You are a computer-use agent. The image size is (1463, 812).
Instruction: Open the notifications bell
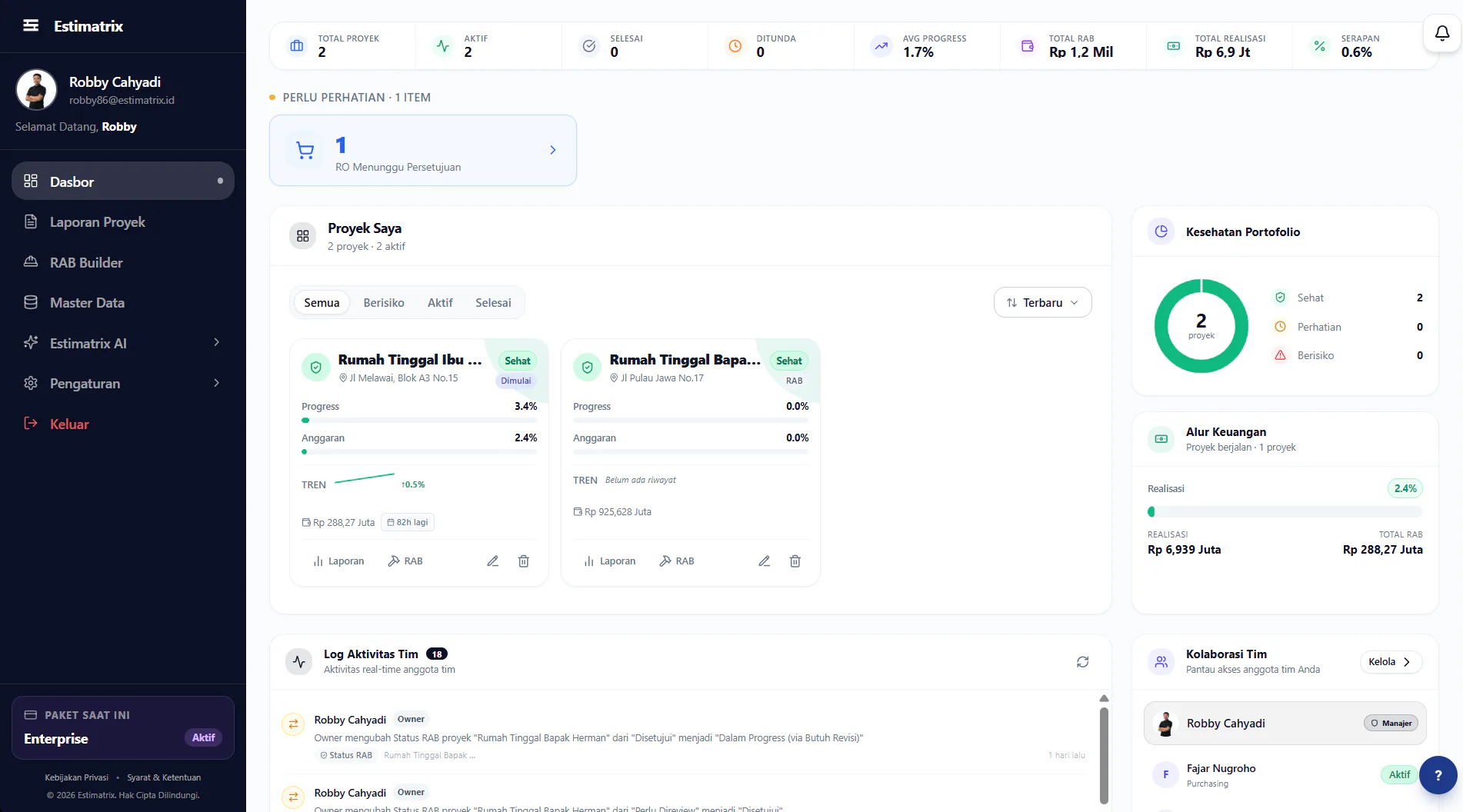(x=1442, y=33)
